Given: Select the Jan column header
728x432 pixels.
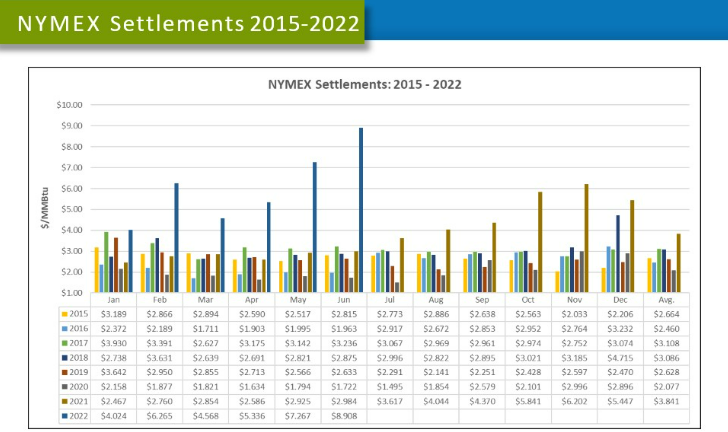Looking at the screenshot, I should coord(115,299).
